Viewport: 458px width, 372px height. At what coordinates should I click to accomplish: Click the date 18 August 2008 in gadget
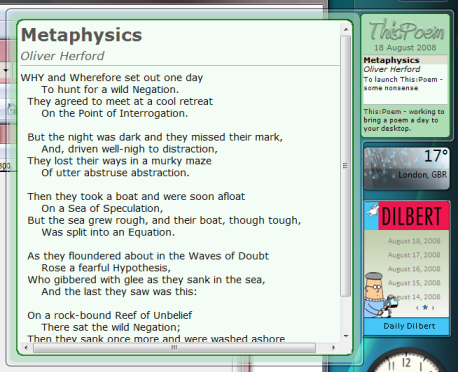click(x=405, y=48)
